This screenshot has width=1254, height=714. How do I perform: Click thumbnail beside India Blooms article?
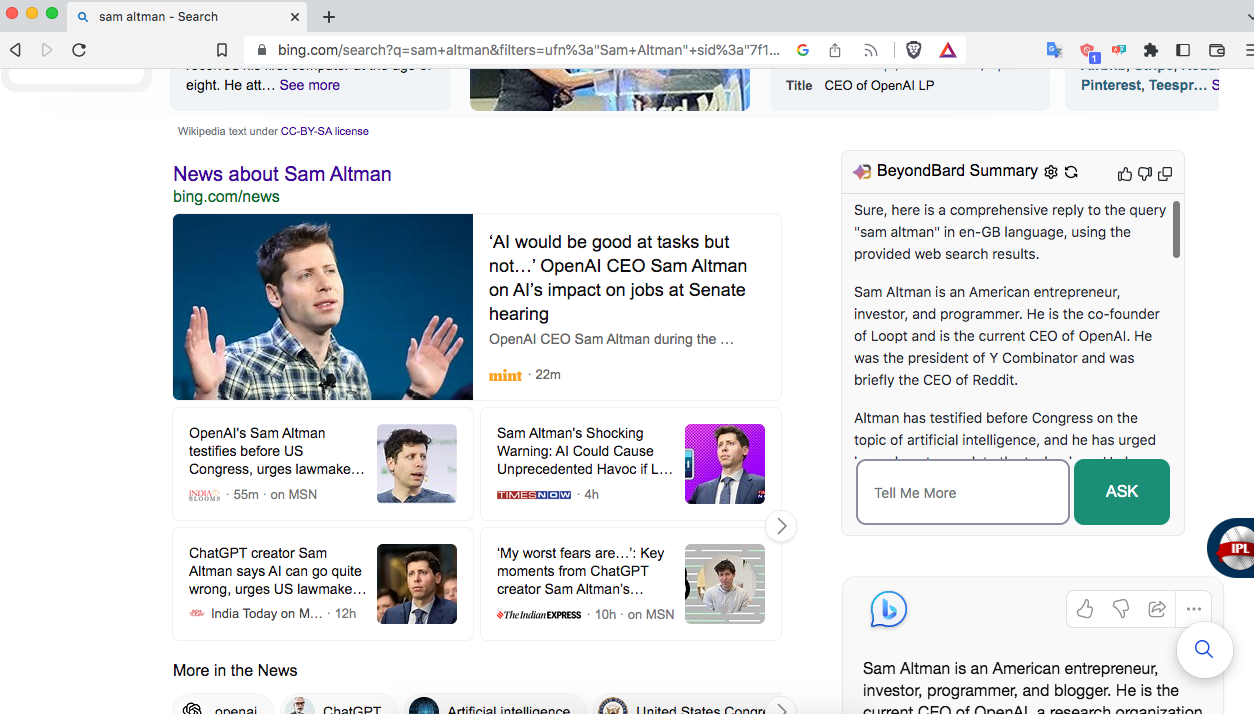pyautogui.click(x=417, y=463)
